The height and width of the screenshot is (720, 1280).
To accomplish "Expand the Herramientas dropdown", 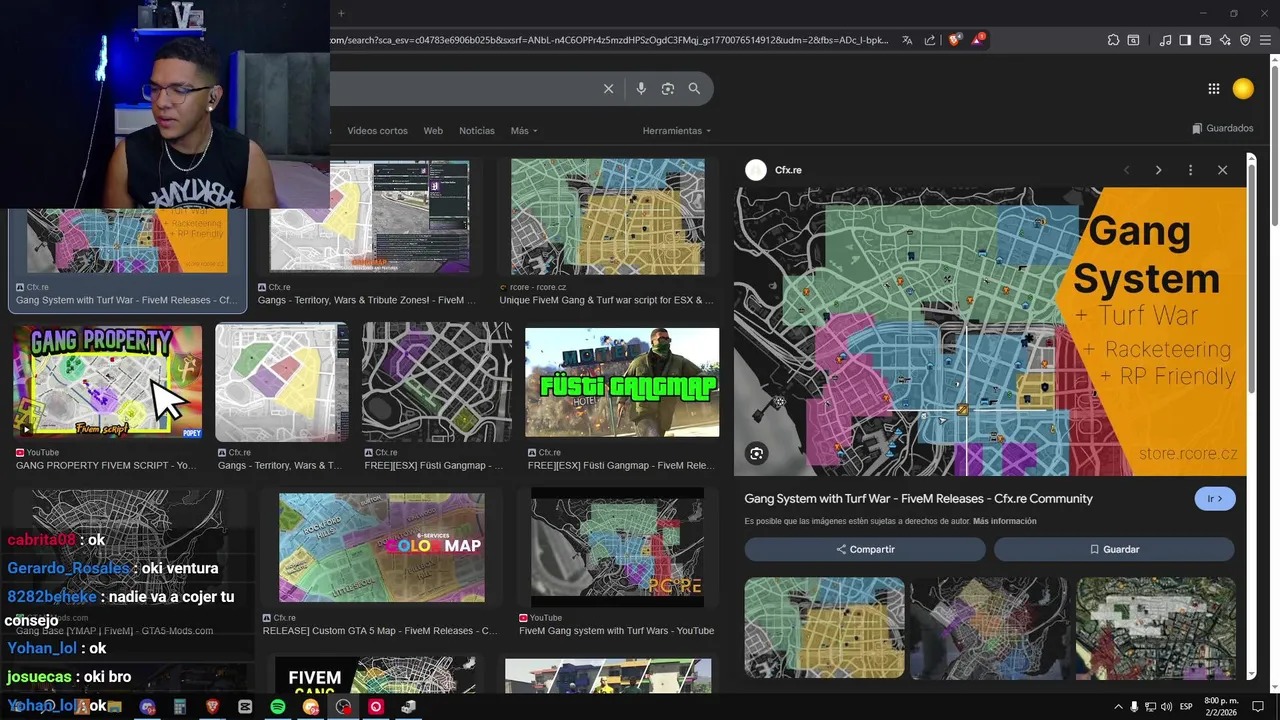I will coord(677,131).
